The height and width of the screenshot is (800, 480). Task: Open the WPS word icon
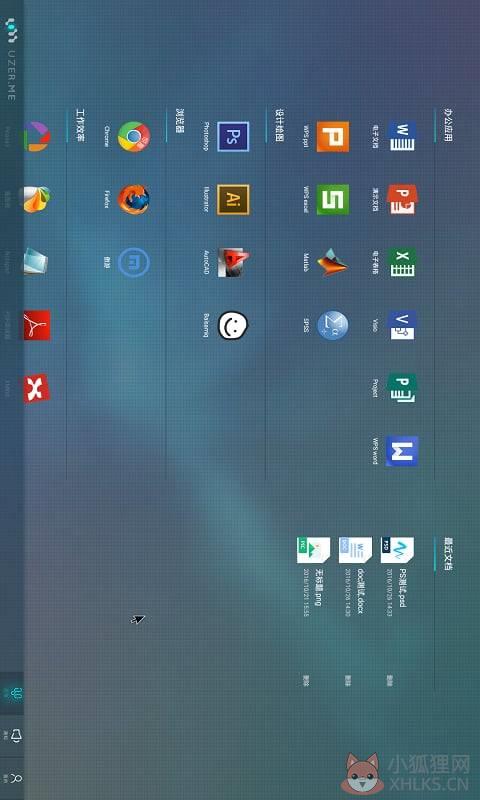click(x=401, y=451)
